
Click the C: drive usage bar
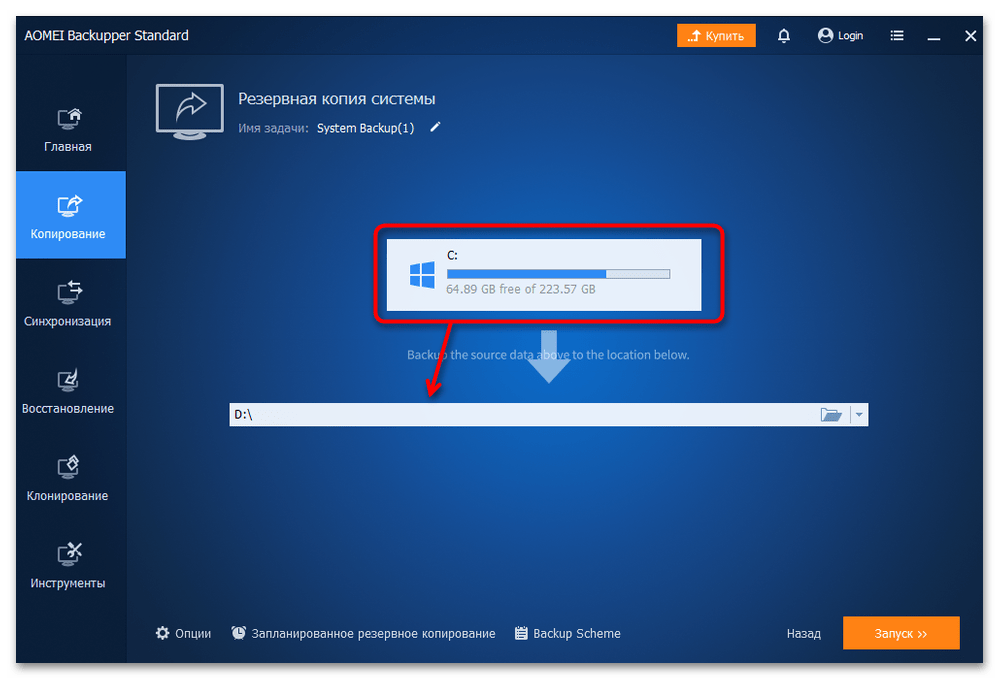point(558,274)
